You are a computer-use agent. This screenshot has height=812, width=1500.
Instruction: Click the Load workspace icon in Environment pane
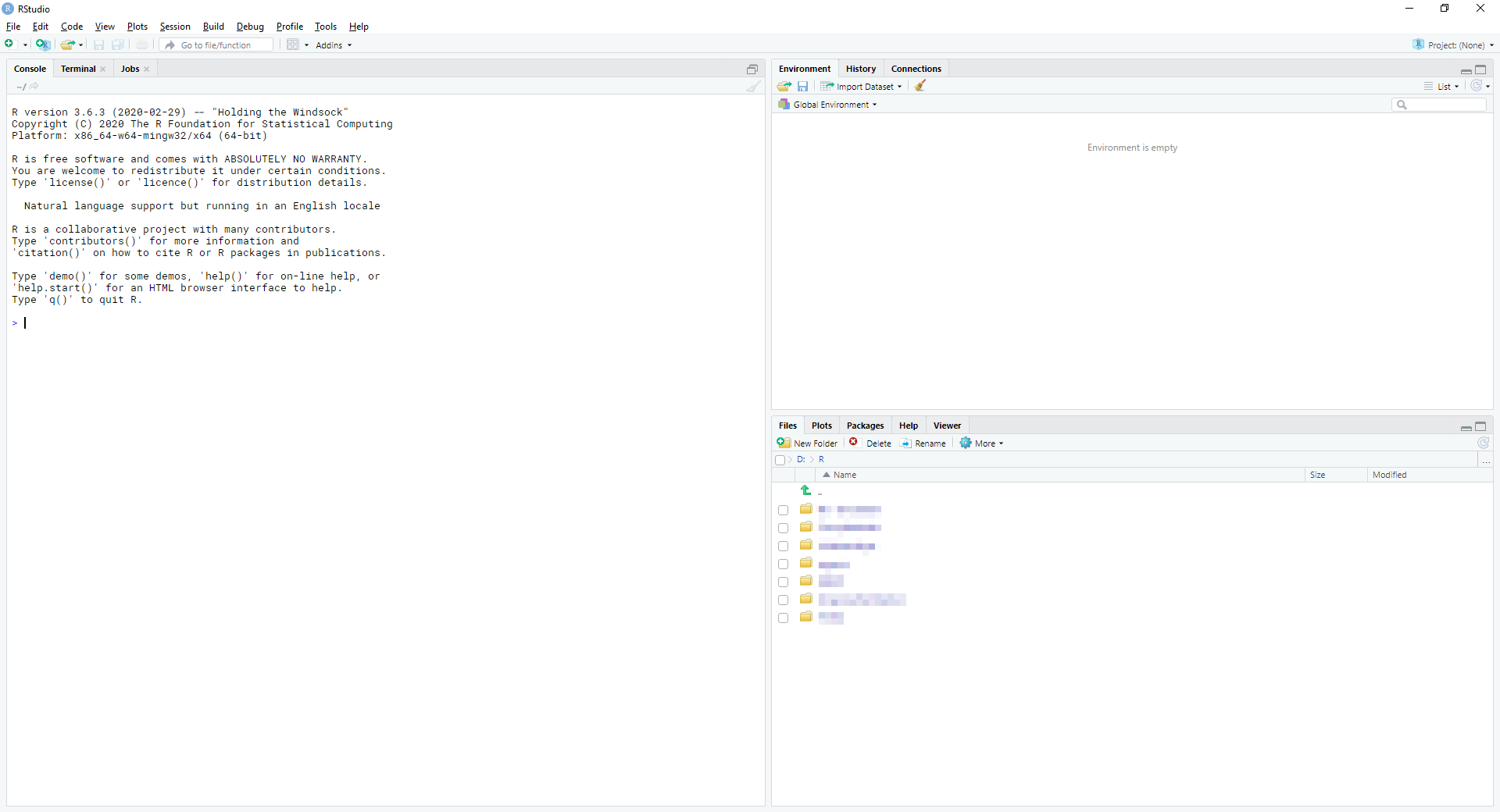tap(784, 87)
